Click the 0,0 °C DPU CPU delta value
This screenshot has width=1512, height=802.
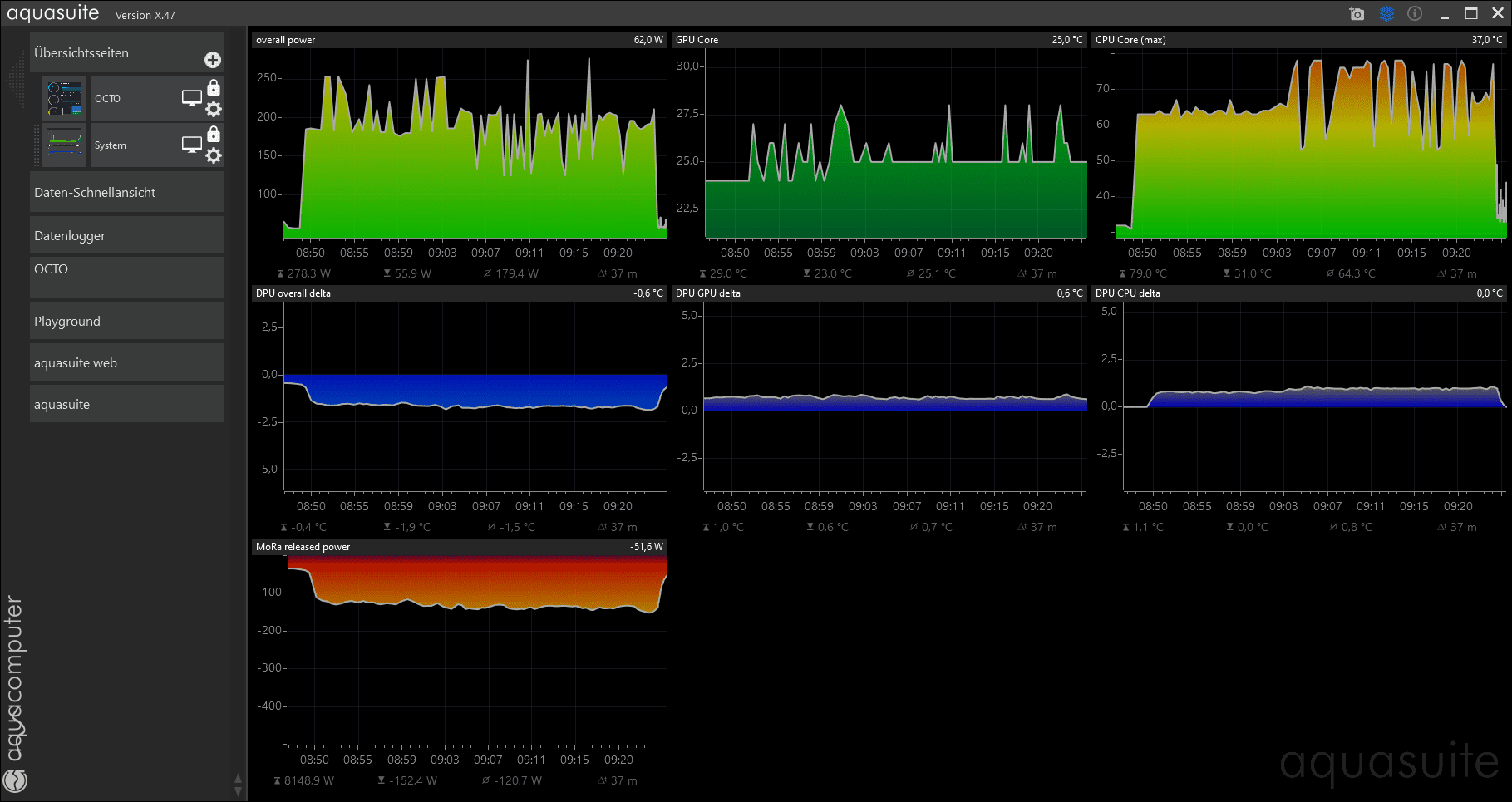1490,293
